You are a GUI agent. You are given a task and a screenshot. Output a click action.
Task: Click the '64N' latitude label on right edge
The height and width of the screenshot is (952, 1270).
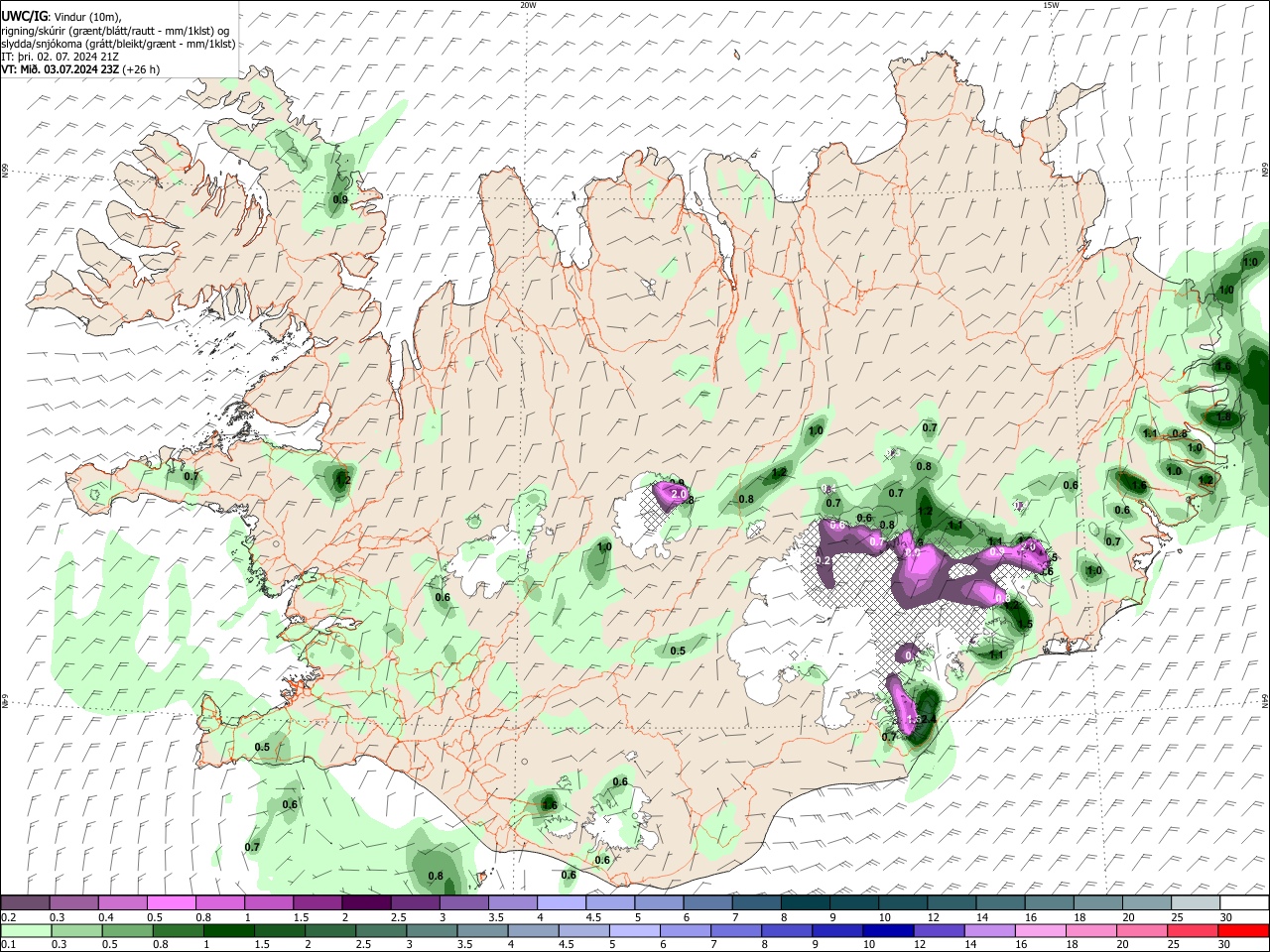point(1265,701)
